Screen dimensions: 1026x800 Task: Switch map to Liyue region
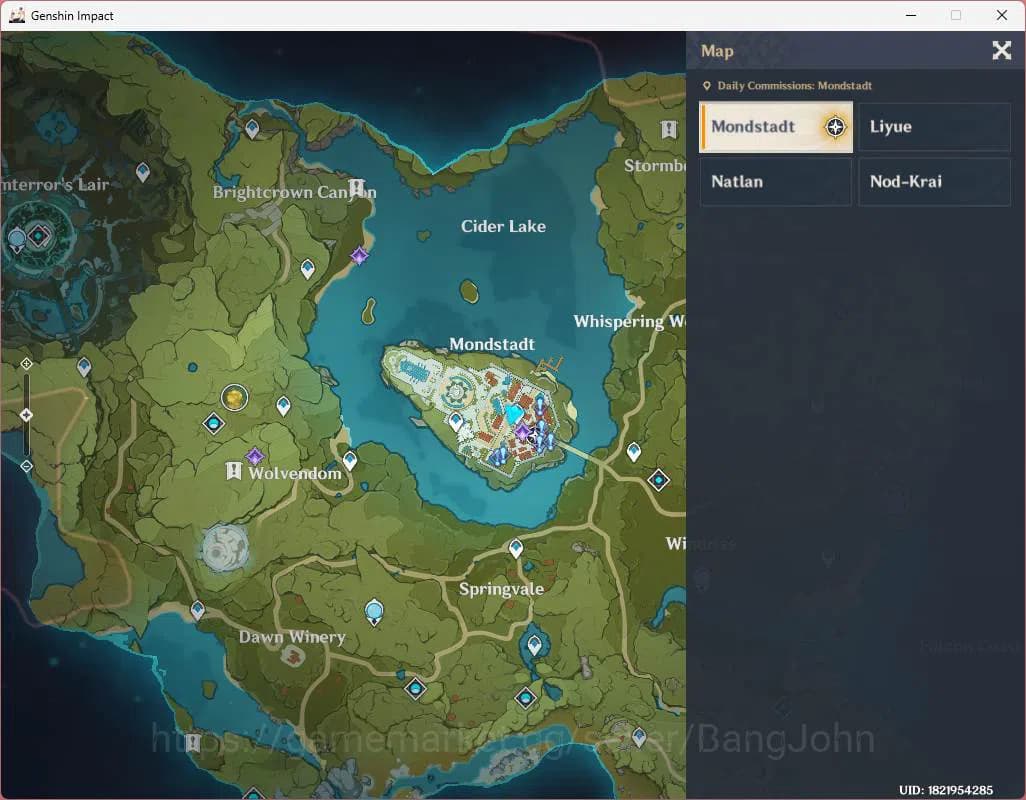934,127
